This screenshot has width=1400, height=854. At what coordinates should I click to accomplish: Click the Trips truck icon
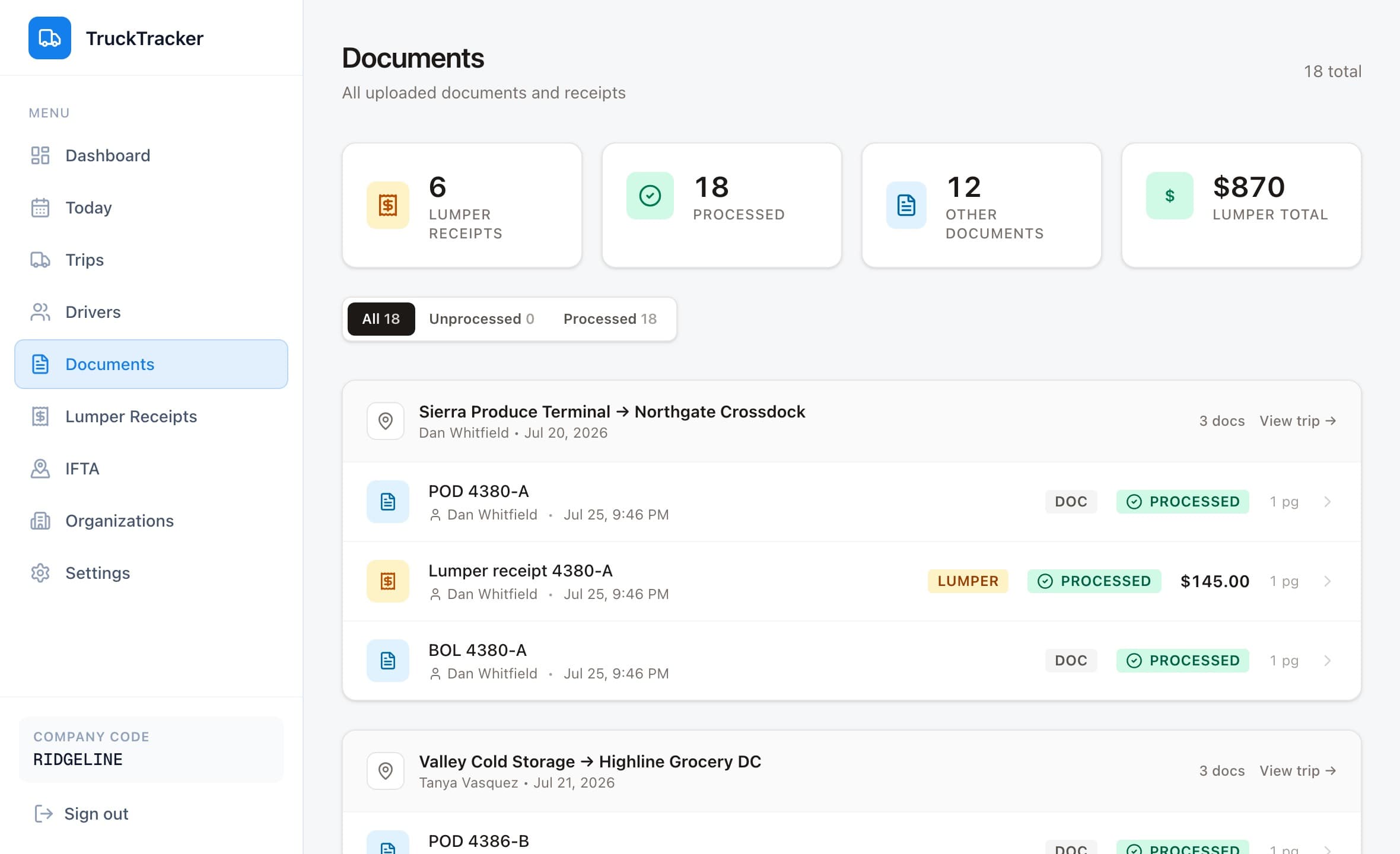click(40, 260)
